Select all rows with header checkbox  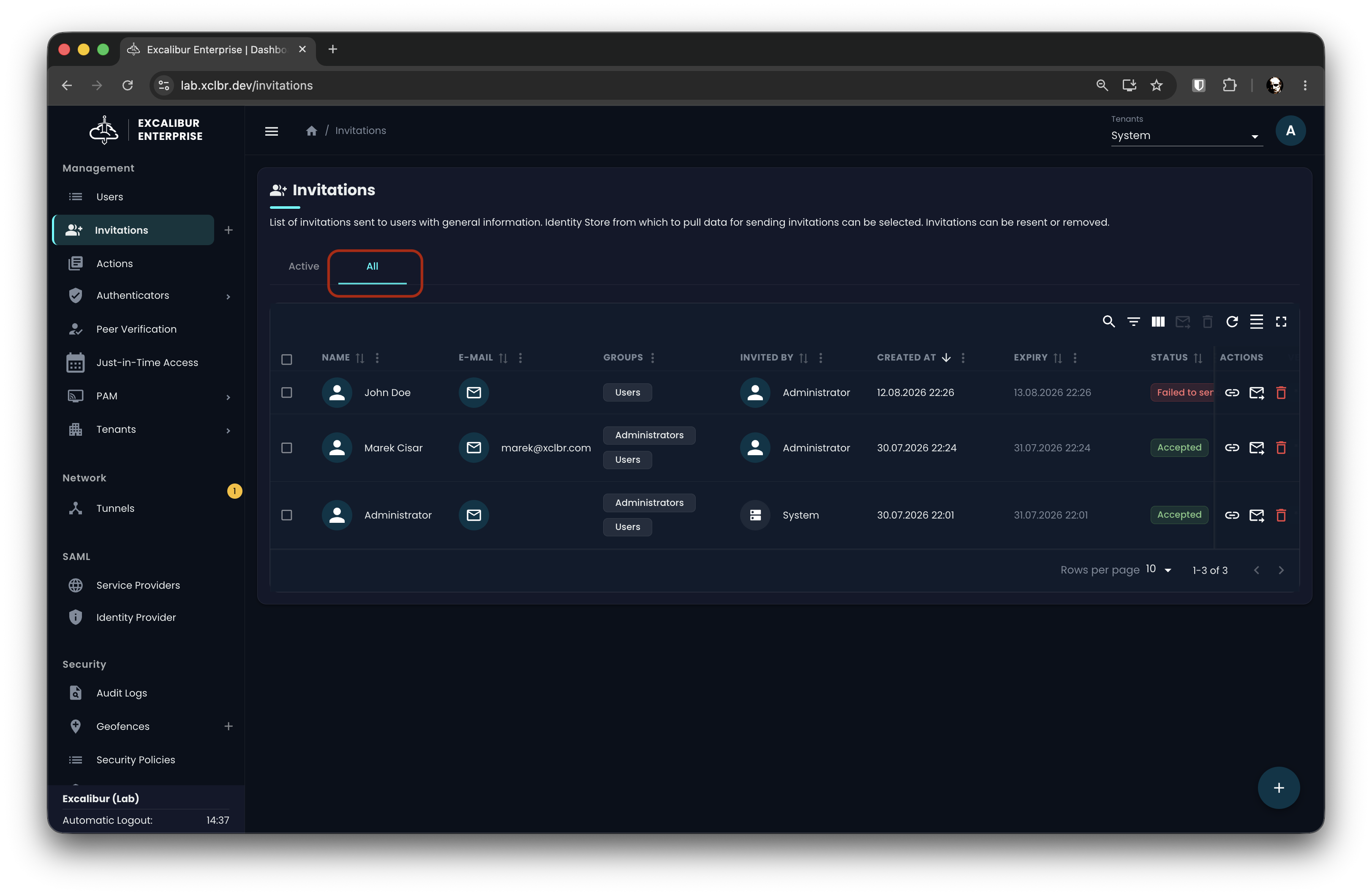[x=286, y=359]
